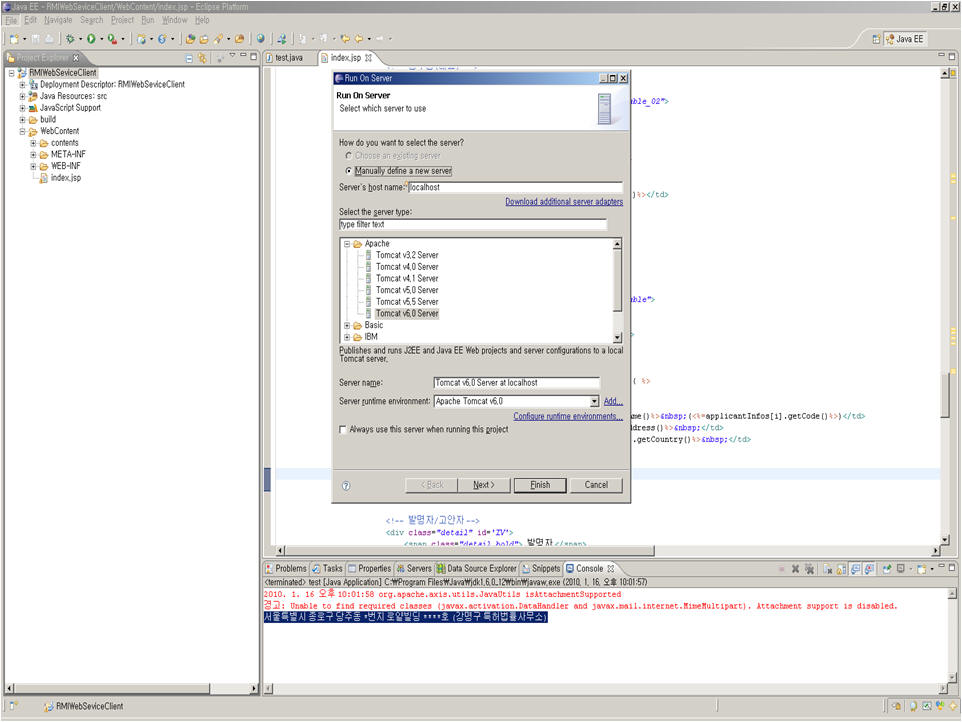Click the Finish button in the dialog
The height and width of the screenshot is (722, 962).
[x=540, y=485]
